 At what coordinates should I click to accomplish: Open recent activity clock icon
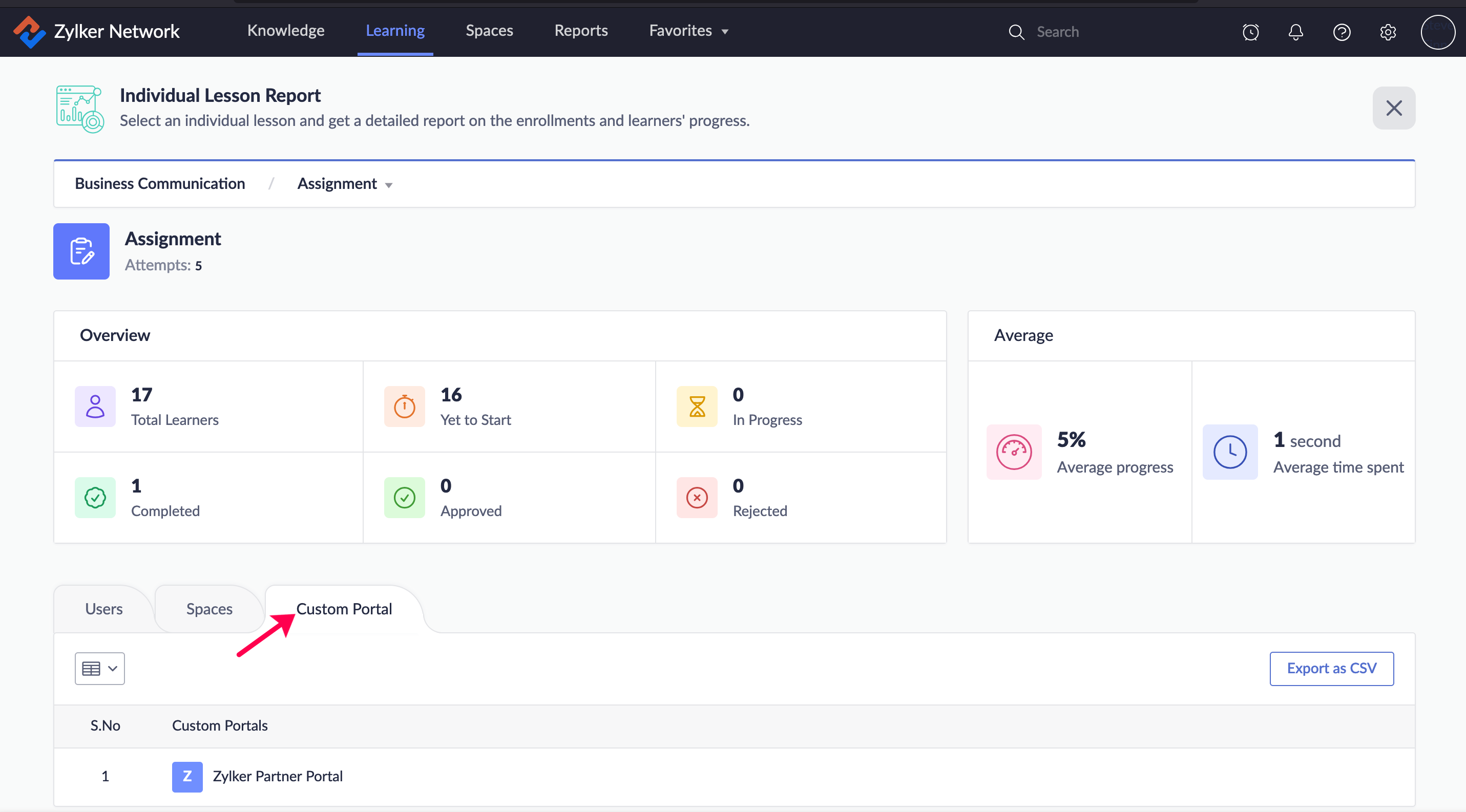coord(1250,32)
